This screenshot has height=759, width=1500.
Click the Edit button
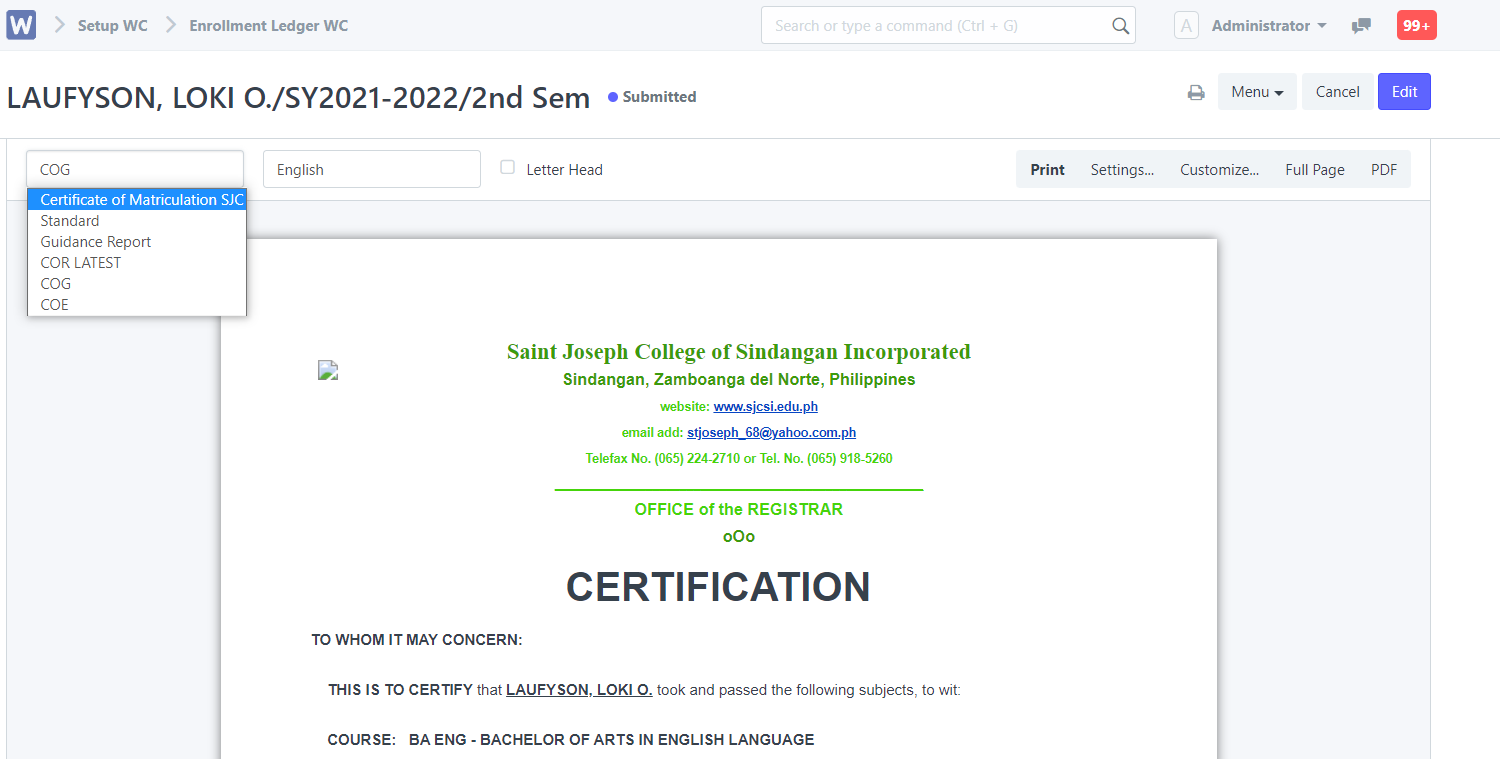1404,91
